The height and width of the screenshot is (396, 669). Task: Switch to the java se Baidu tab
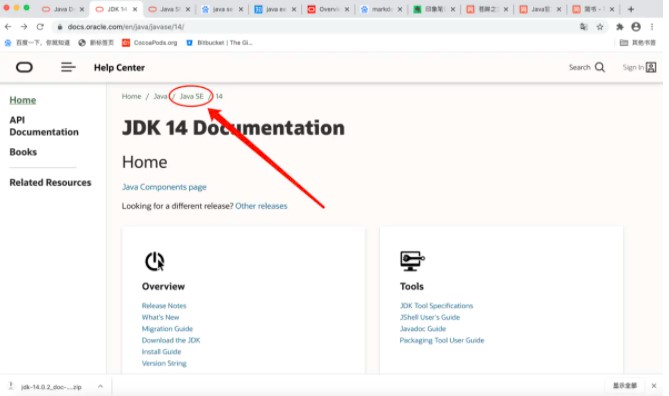tap(221, 9)
